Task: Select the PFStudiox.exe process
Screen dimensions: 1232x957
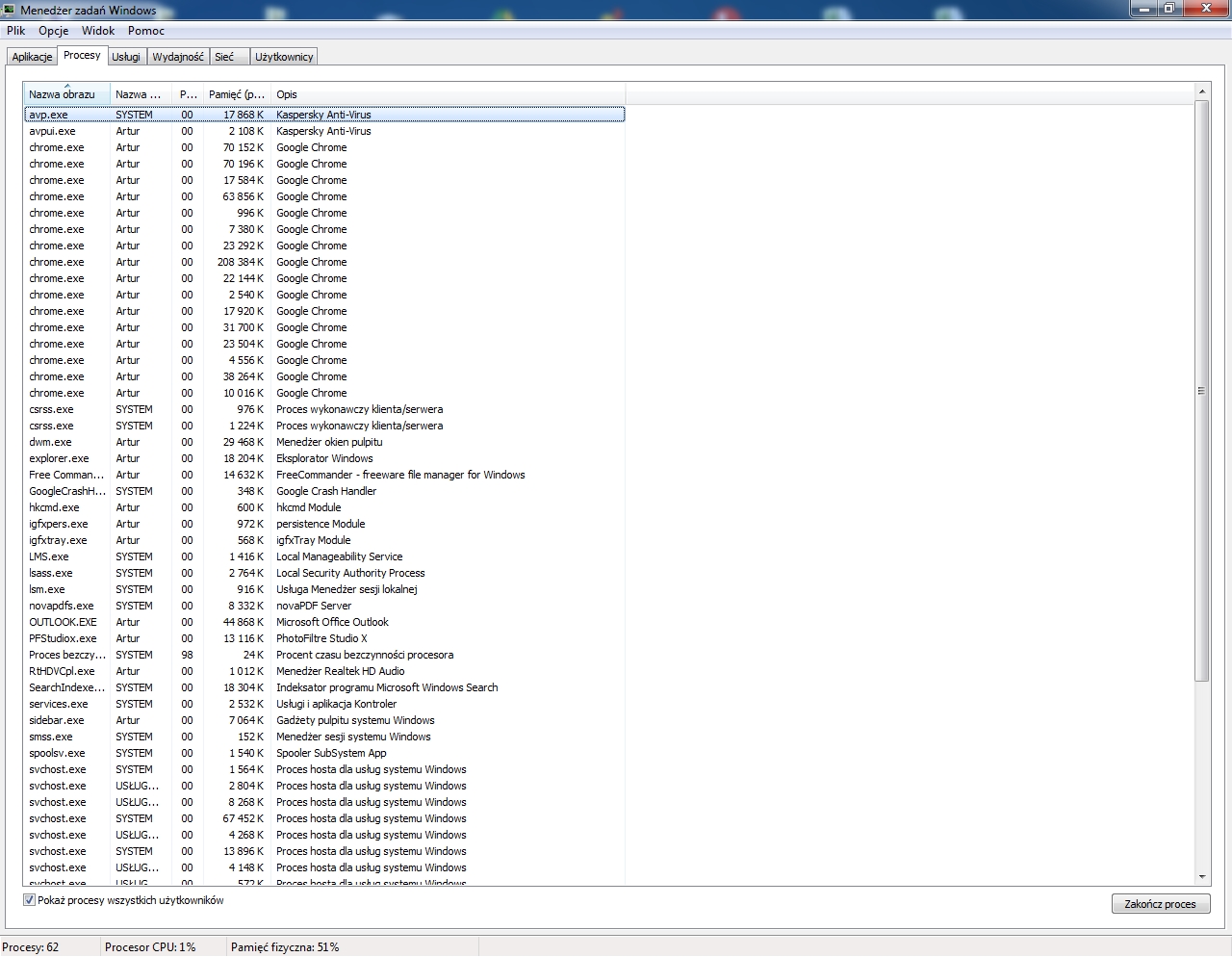Action: [x=324, y=638]
